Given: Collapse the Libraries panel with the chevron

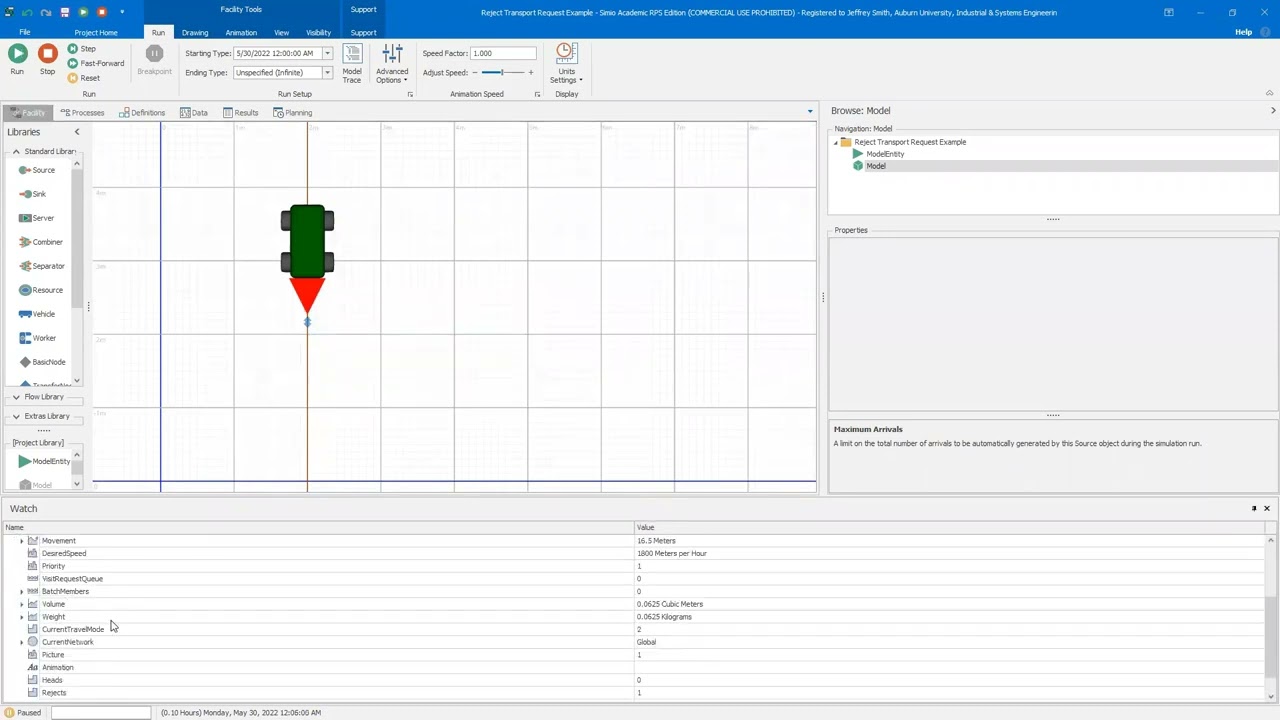Looking at the screenshot, I should click(x=77, y=132).
